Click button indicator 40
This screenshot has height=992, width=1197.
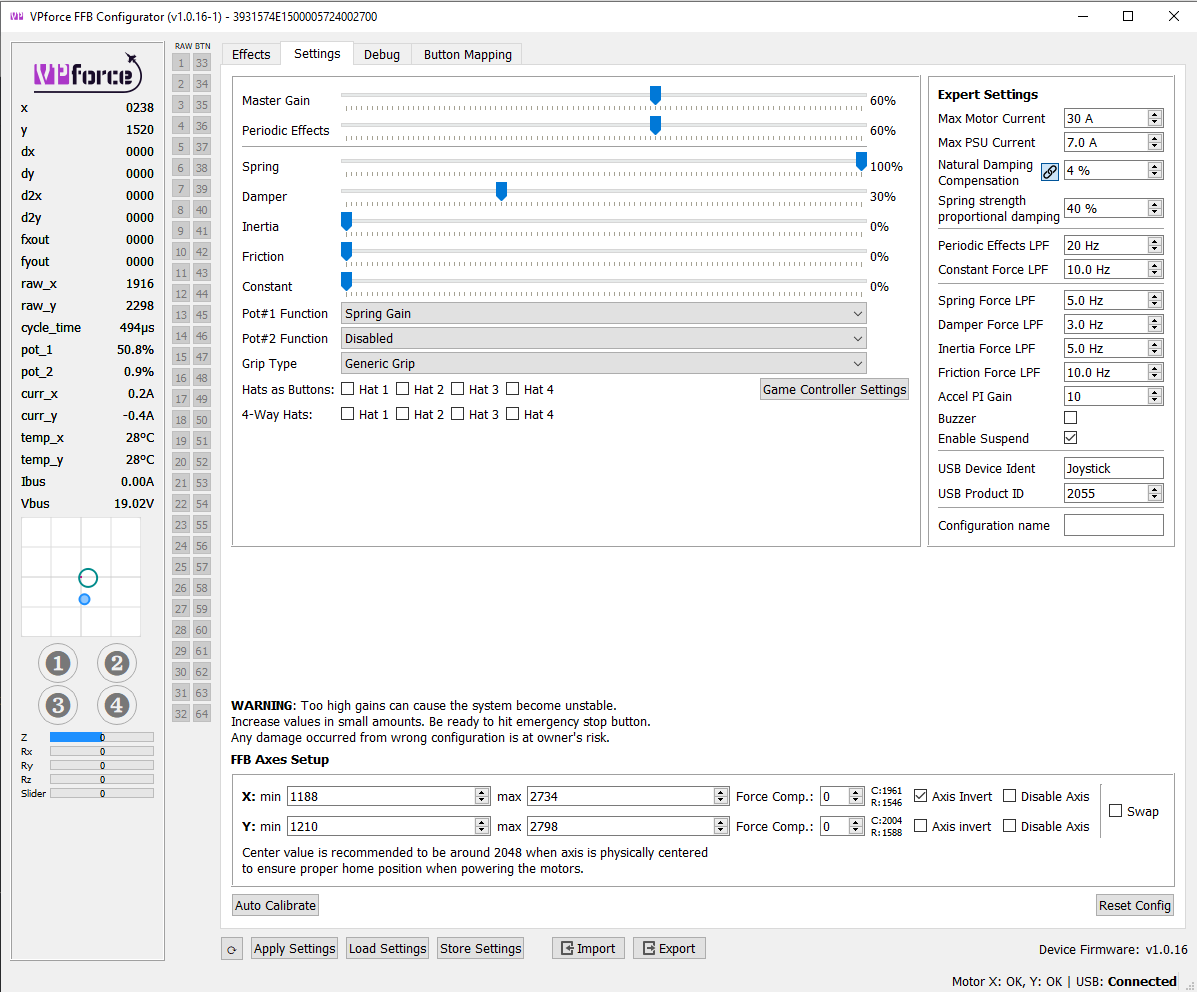pos(202,210)
